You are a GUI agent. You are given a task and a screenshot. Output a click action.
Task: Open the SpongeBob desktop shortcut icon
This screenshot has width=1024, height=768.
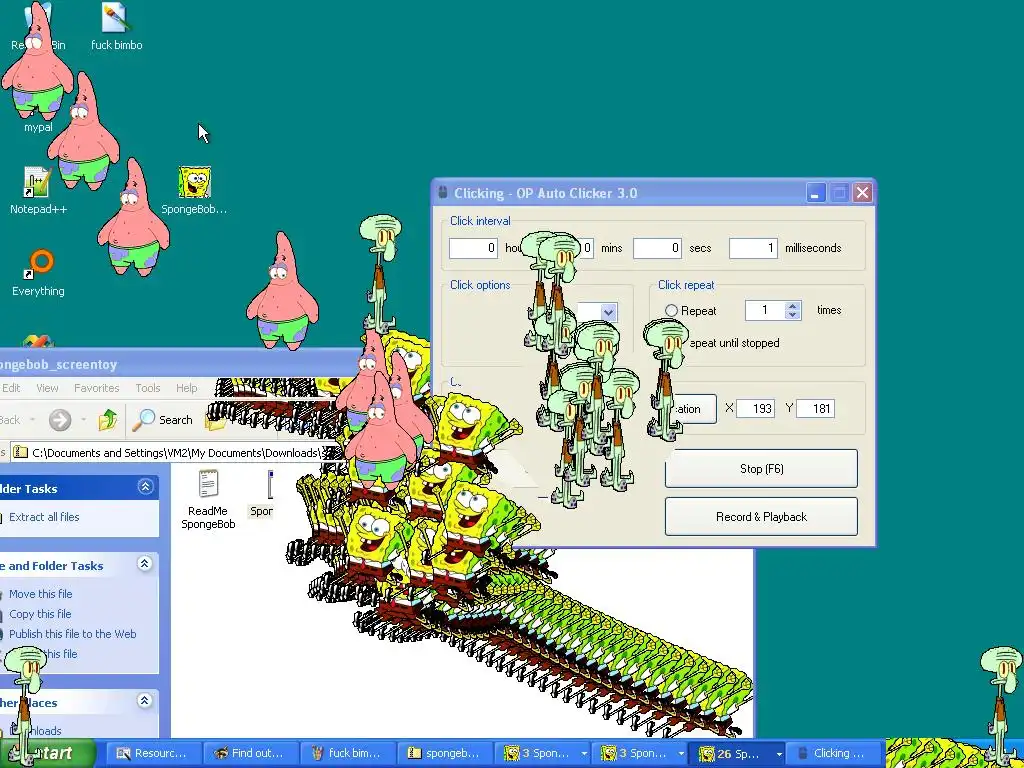[194, 191]
